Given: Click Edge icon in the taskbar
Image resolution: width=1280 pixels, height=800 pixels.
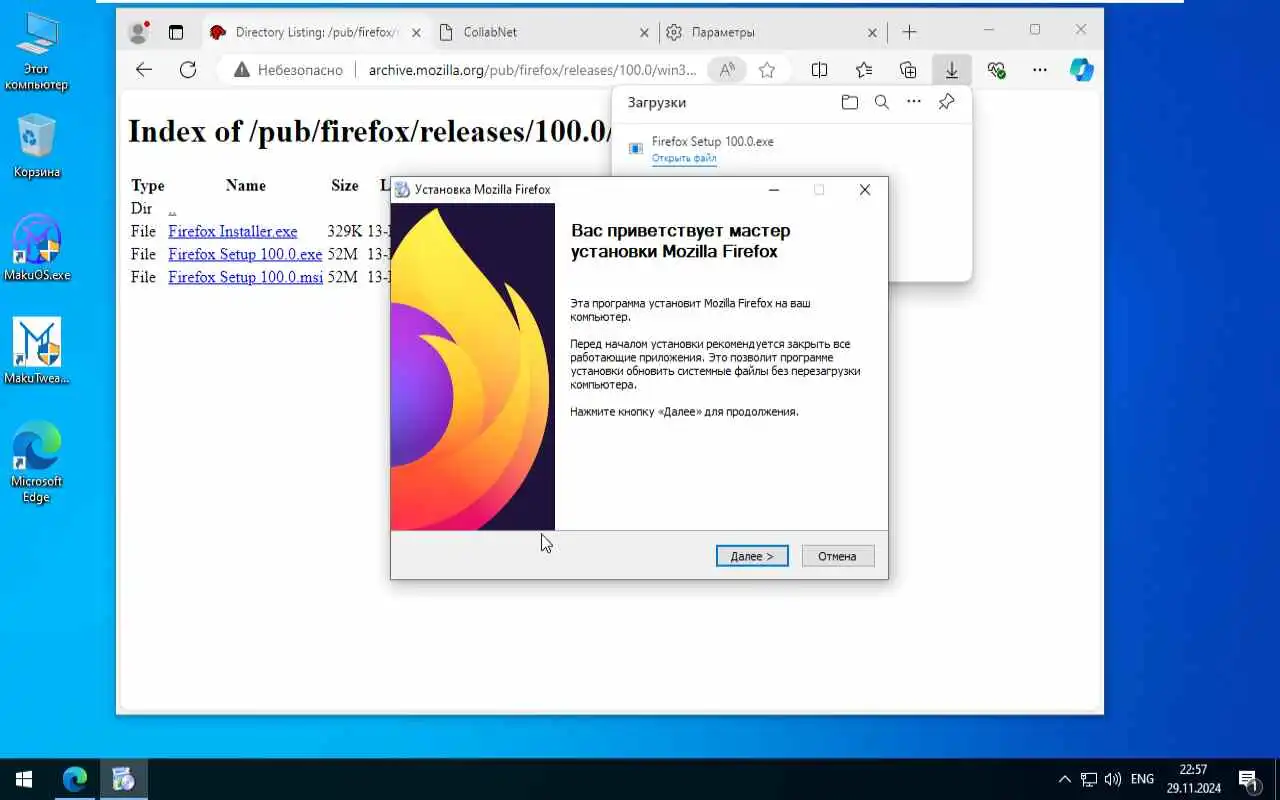Looking at the screenshot, I should pyautogui.click(x=75, y=779).
